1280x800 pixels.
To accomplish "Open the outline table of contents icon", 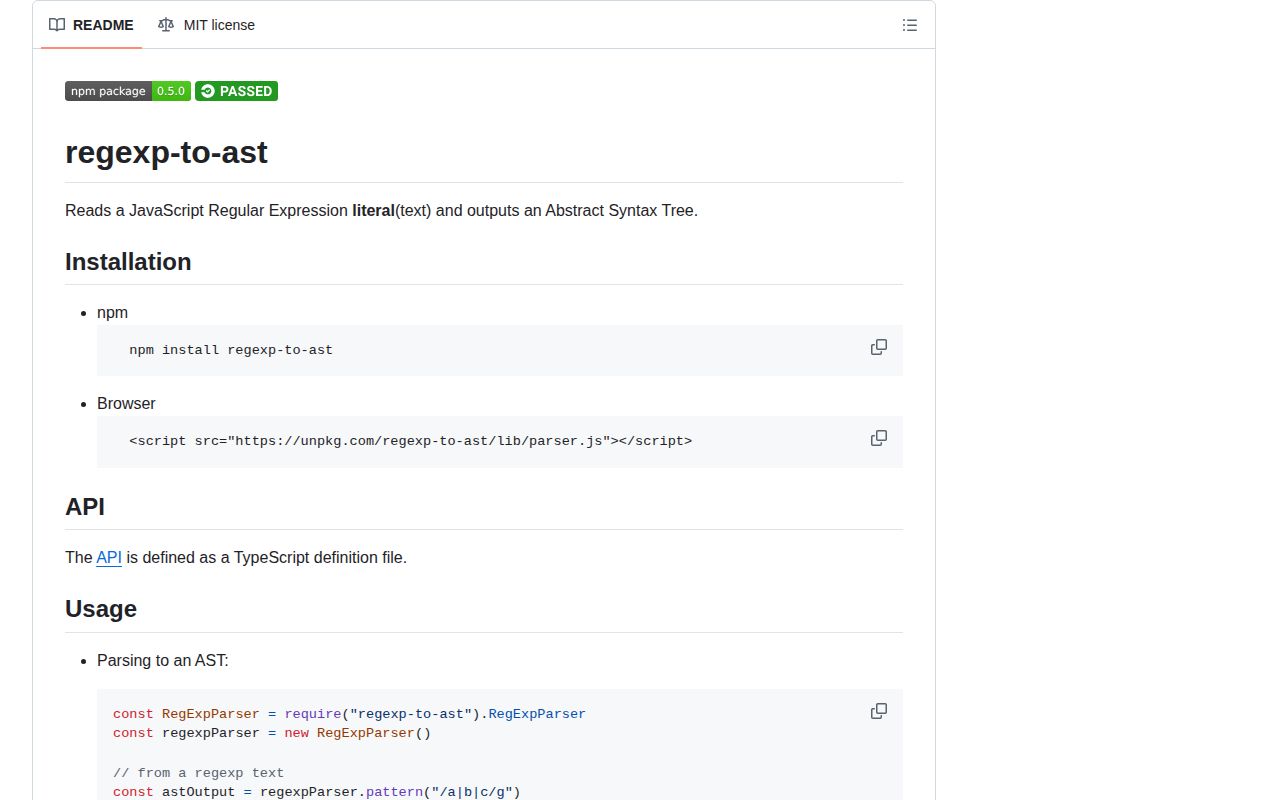I will 909,25.
